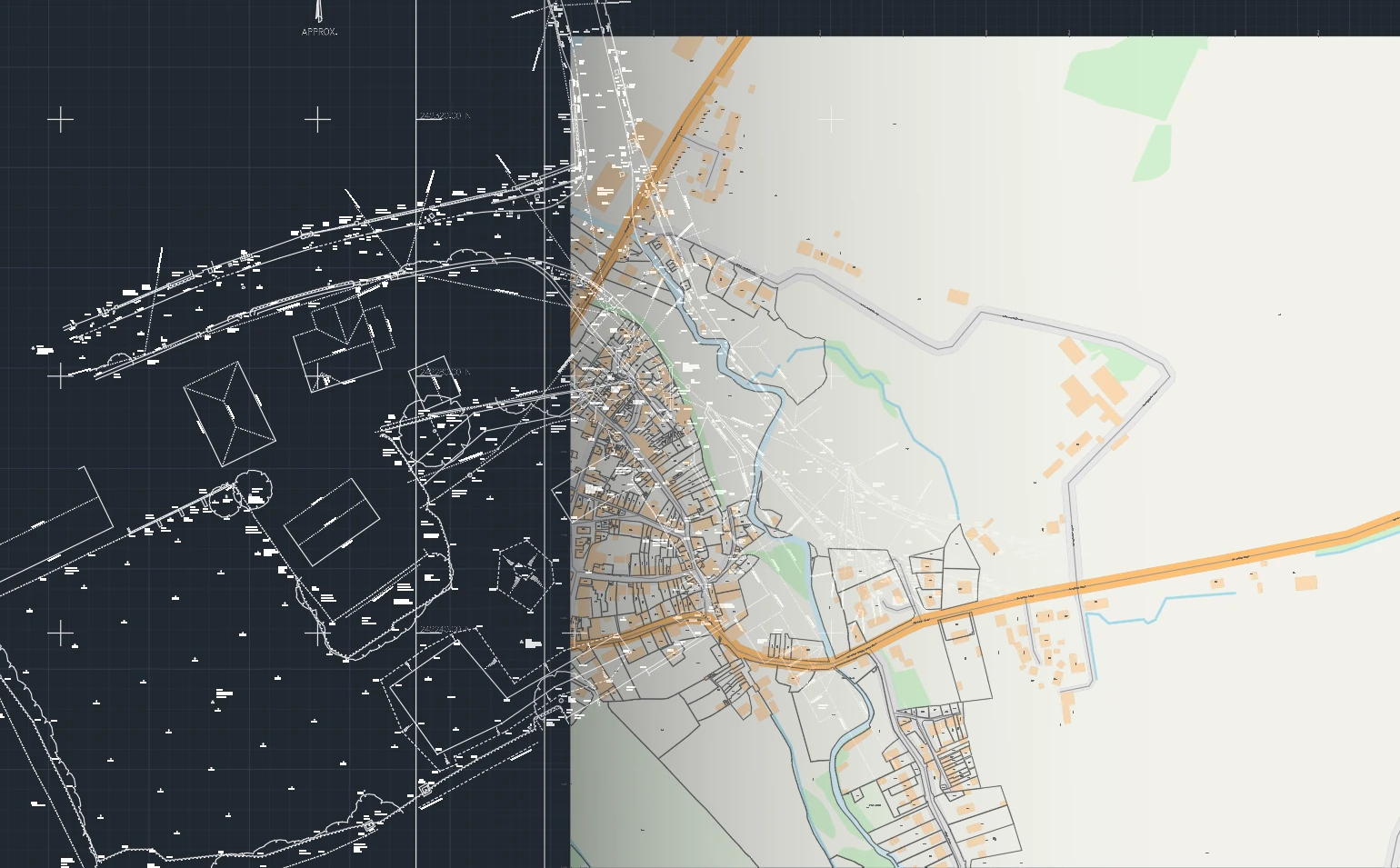Select the "APPROX." text label
This screenshot has height=868, width=1400.
pos(319,32)
